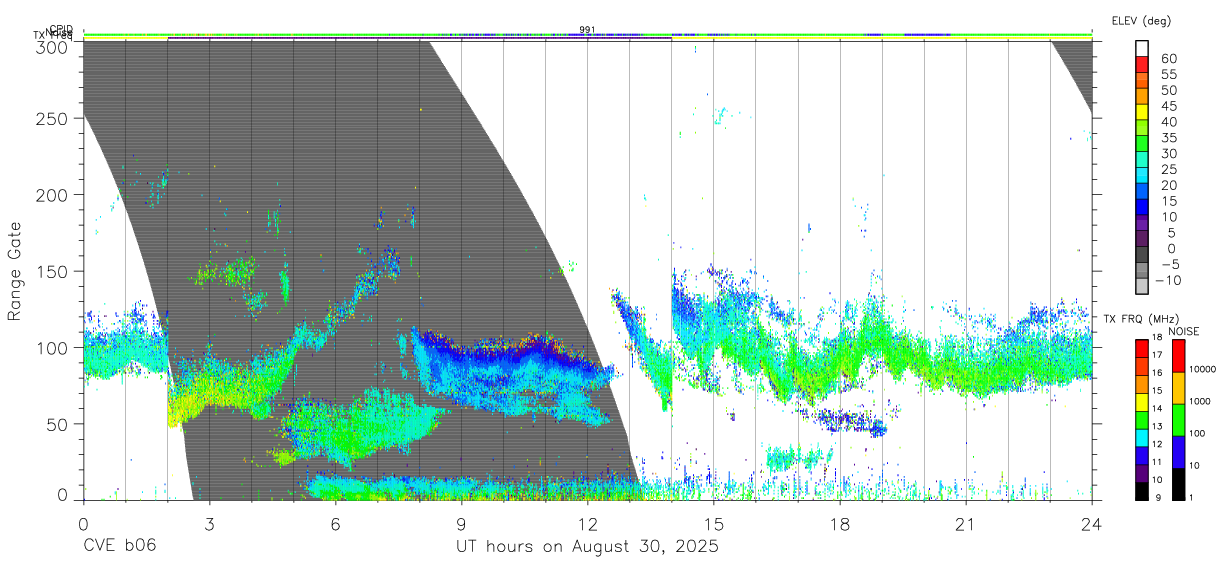
Task: Click the blue 15–20 ELEV color swatch
Action: pos(1141,192)
